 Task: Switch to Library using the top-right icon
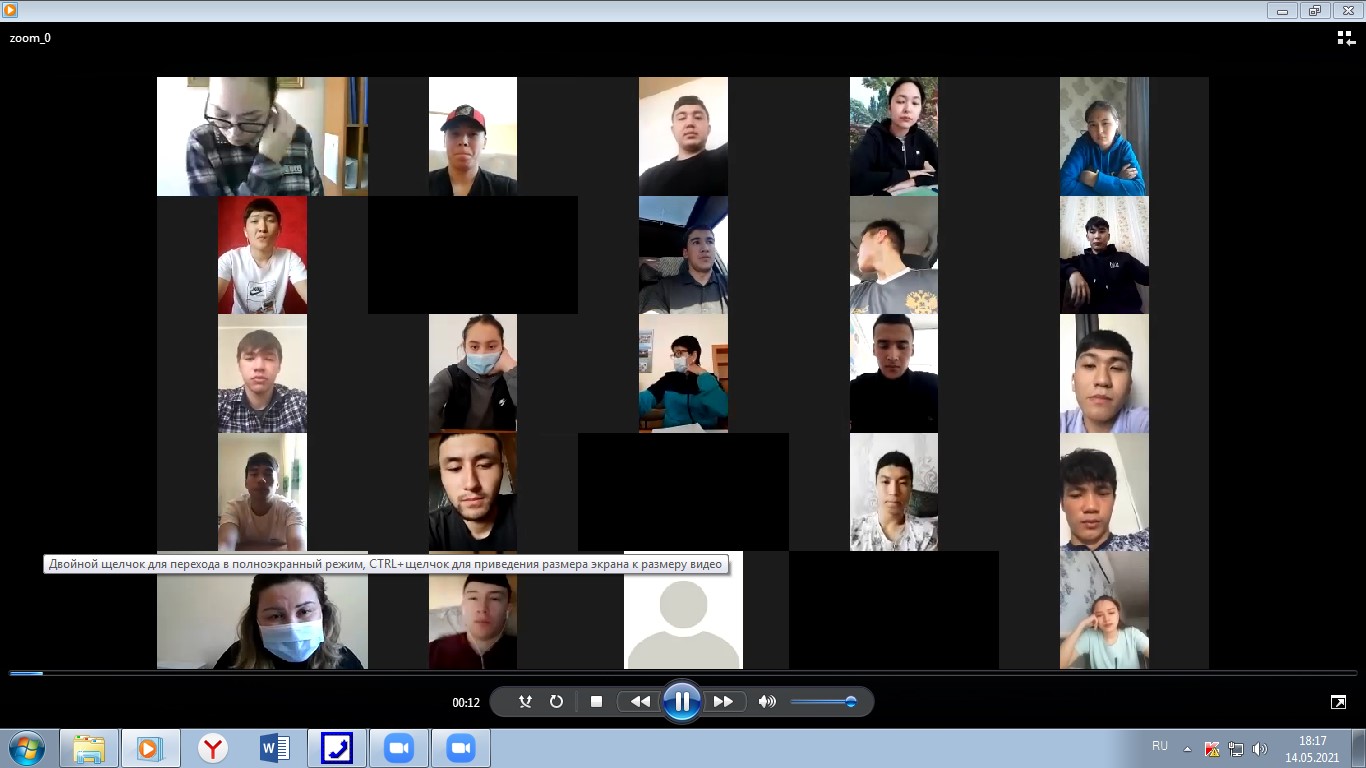pos(1346,38)
